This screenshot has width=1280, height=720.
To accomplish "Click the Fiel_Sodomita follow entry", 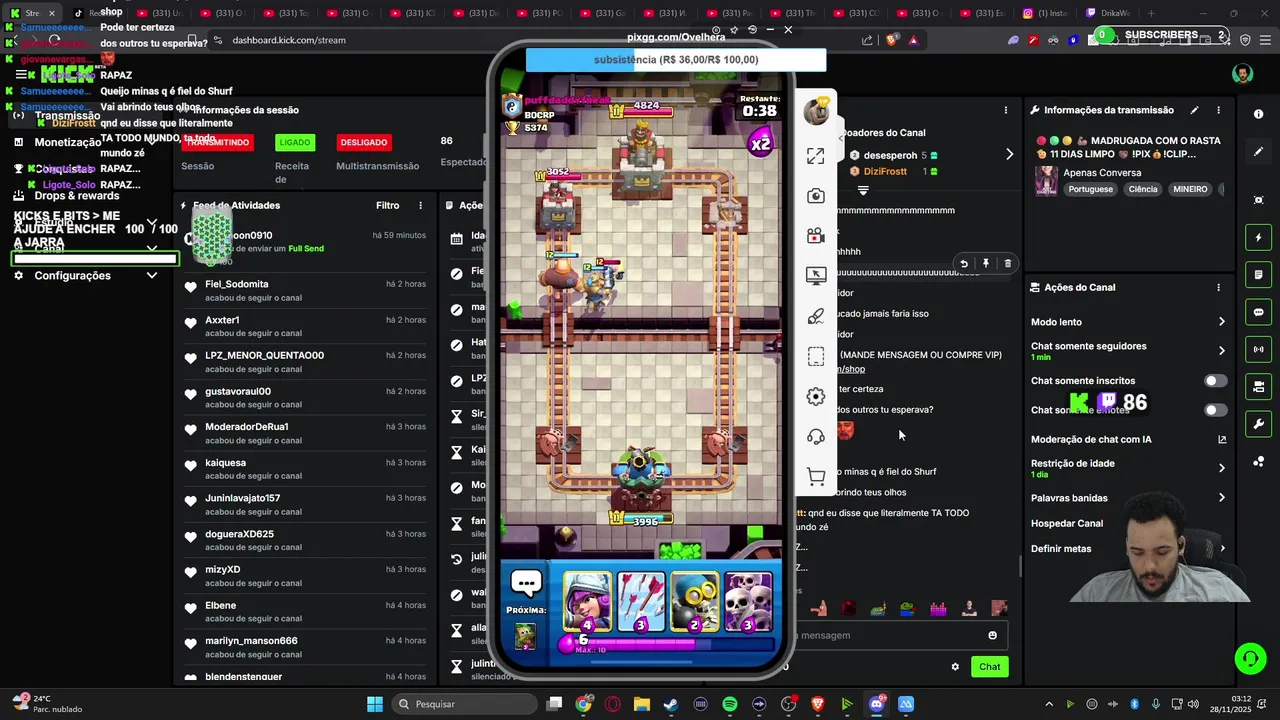I will (305, 291).
